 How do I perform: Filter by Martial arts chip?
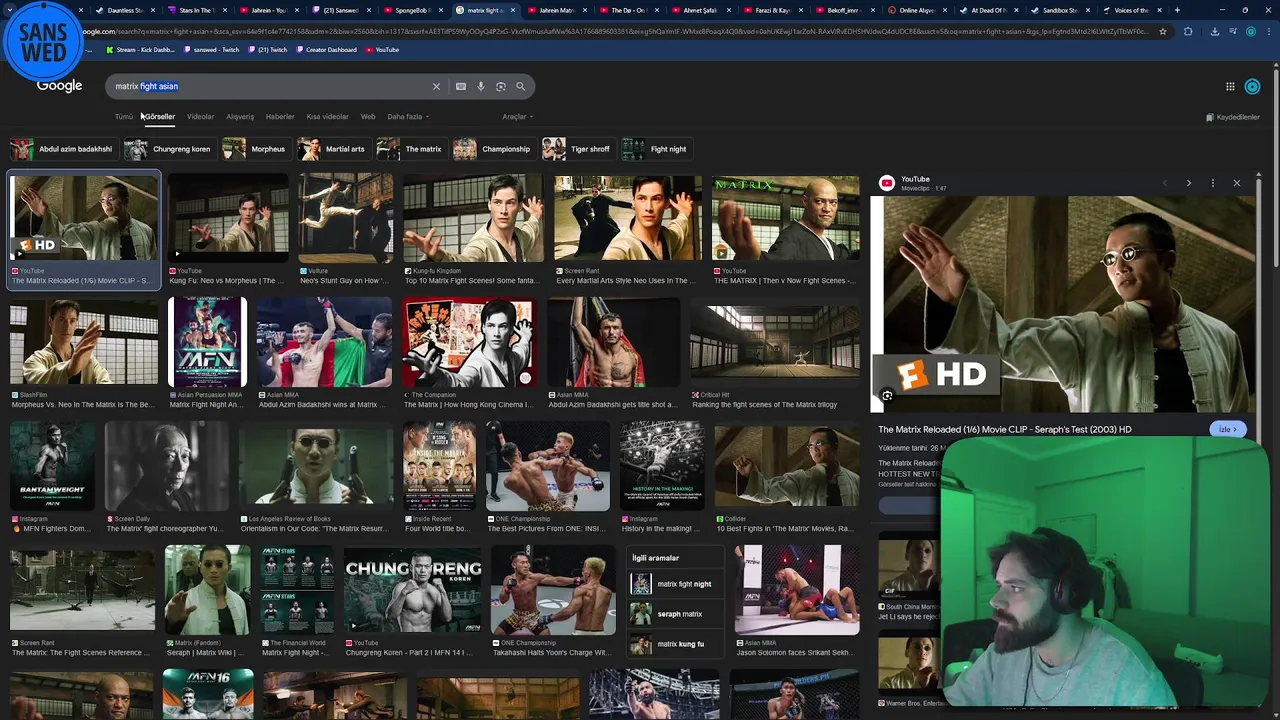333,149
